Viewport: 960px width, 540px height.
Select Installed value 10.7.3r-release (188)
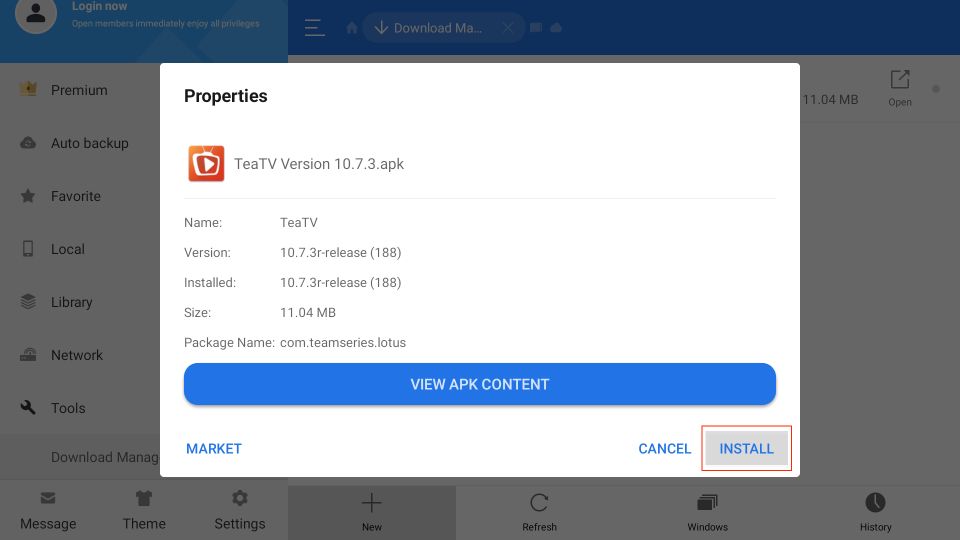[340, 282]
